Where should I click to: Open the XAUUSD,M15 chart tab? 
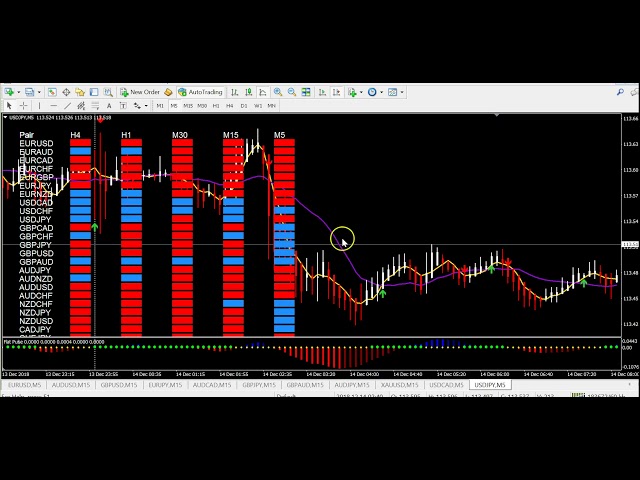click(x=400, y=384)
